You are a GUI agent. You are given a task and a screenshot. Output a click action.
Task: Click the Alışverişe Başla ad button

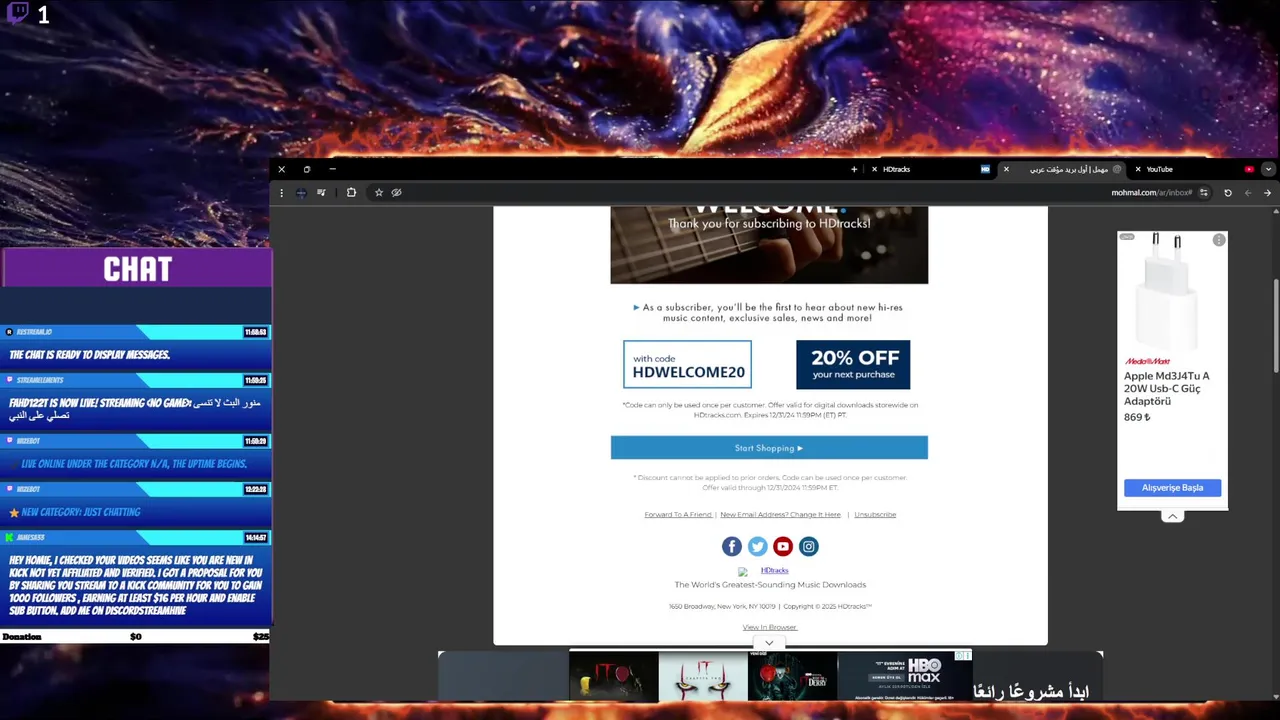pos(1172,488)
